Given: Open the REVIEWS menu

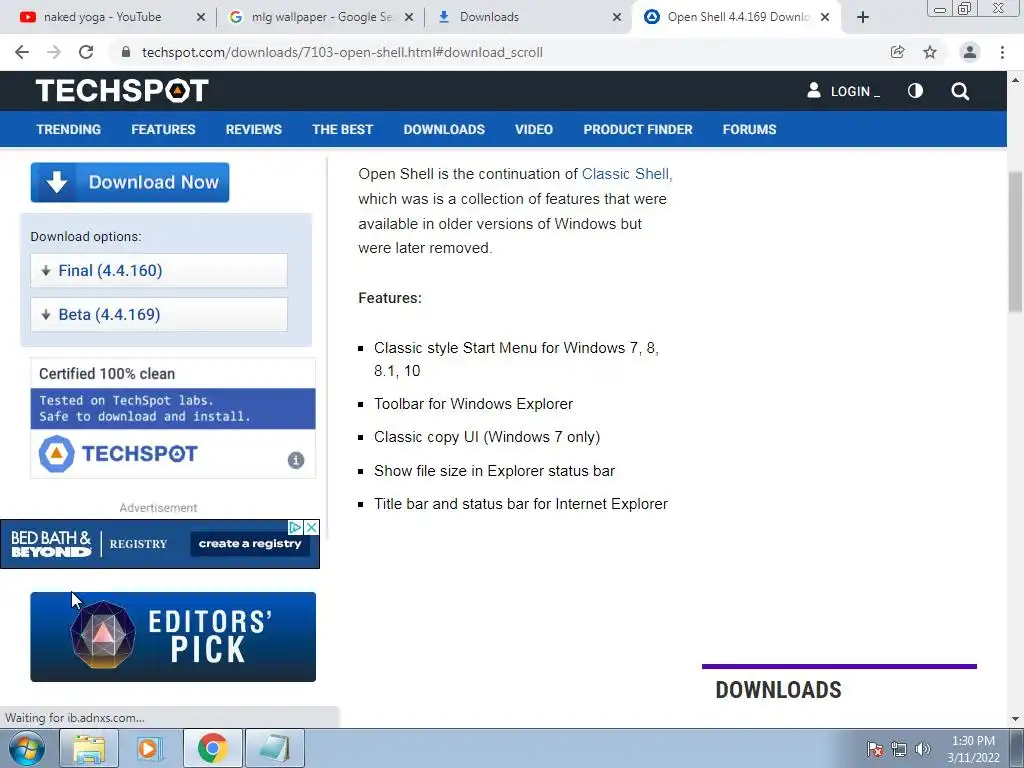Looking at the screenshot, I should tap(253, 129).
